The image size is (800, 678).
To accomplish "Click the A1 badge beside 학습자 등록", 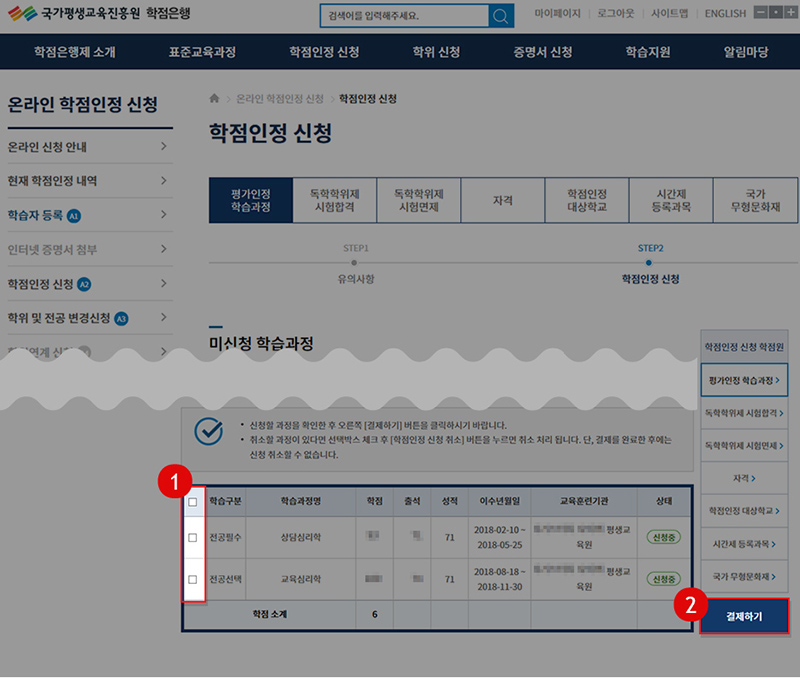I will click(74, 216).
